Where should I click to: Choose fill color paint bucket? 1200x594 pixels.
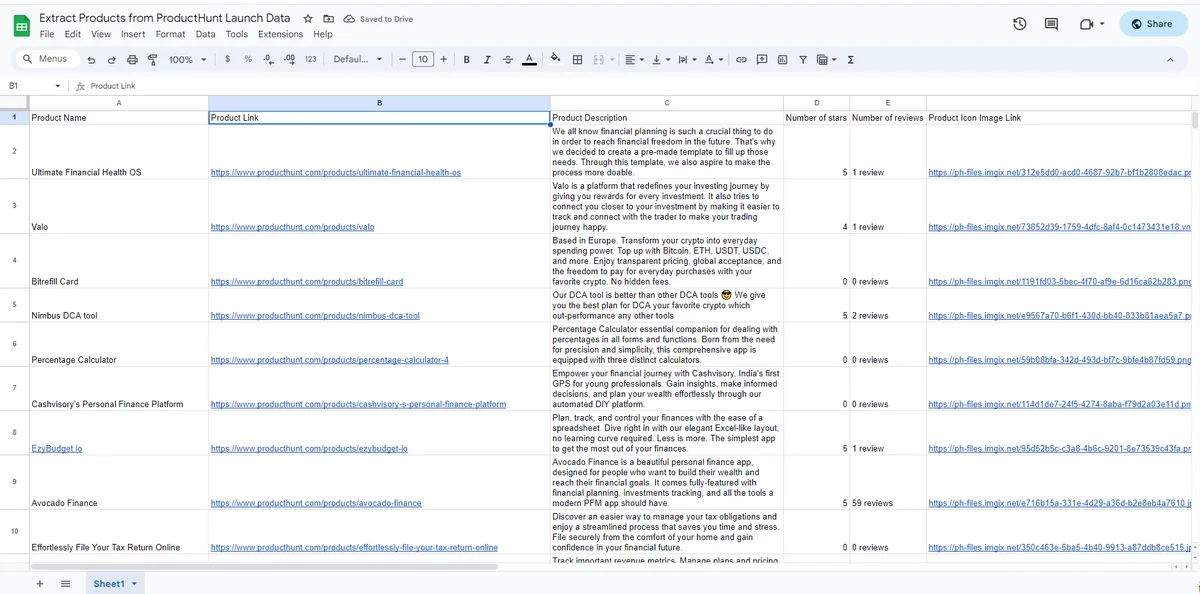pyautogui.click(x=556, y=60)
